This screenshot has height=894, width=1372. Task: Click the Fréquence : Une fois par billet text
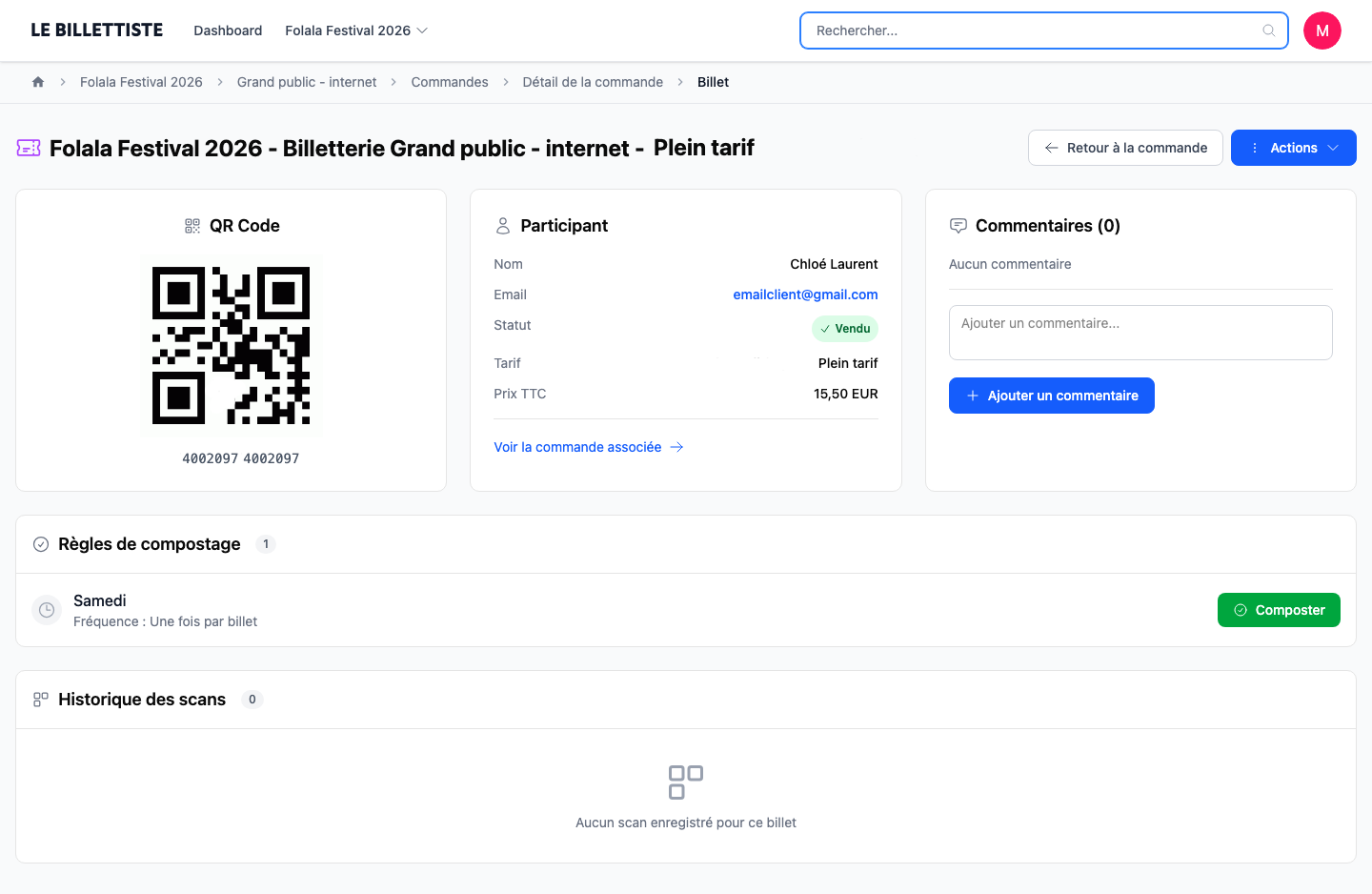click(166, 621)
